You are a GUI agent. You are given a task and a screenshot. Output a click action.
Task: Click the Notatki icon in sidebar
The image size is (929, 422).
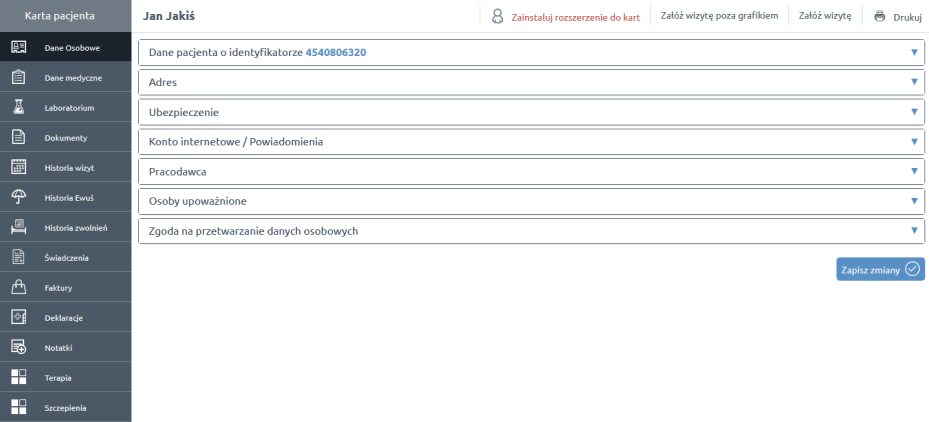(18, 347)
